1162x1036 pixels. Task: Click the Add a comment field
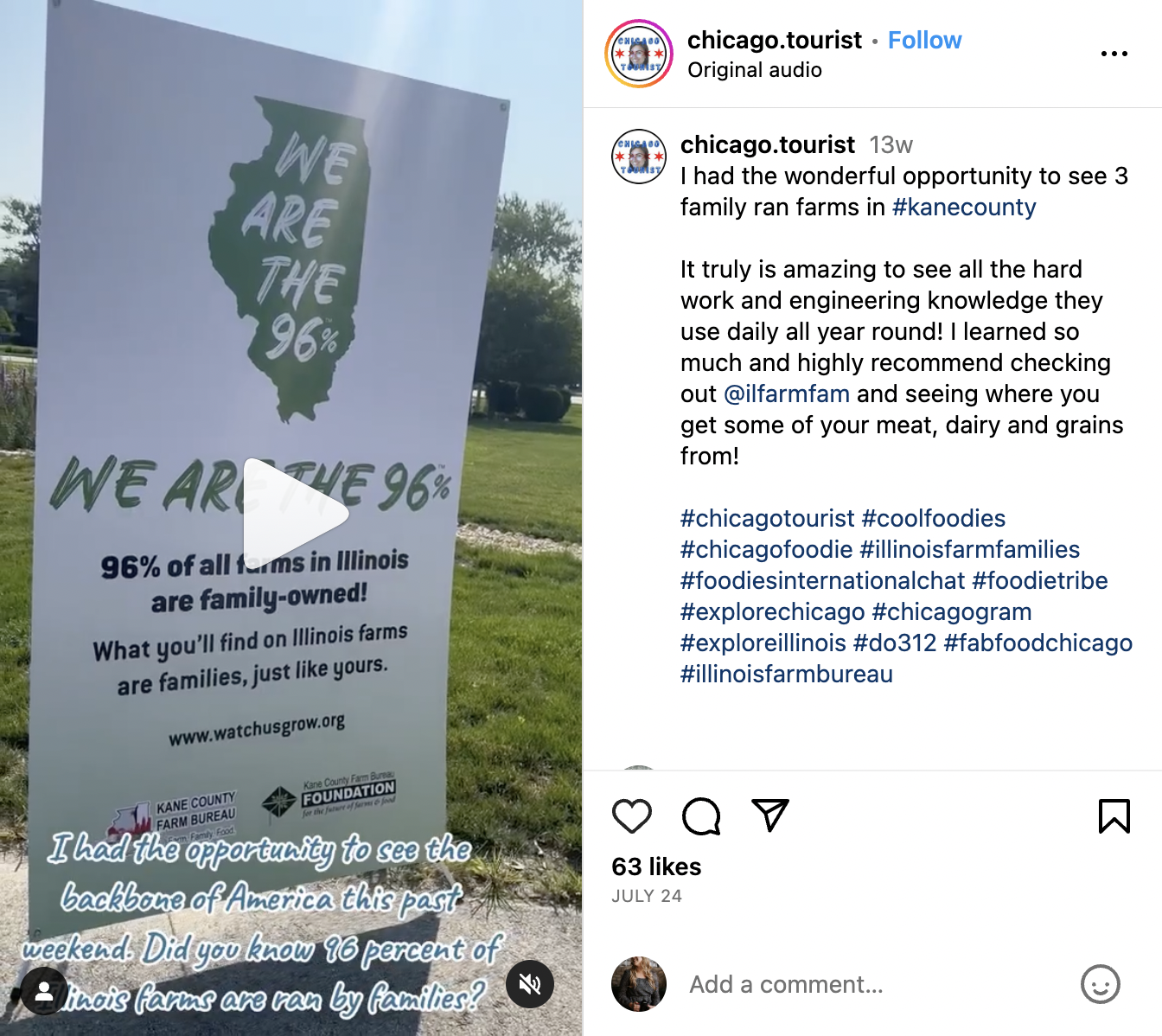tap(873, 984)
